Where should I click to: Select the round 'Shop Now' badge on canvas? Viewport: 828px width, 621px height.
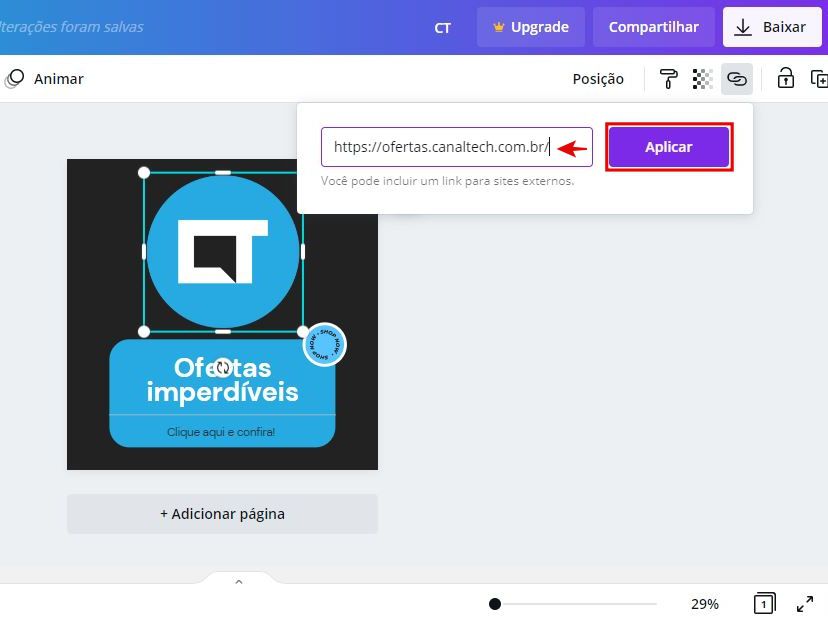click(x=325, y=344)
